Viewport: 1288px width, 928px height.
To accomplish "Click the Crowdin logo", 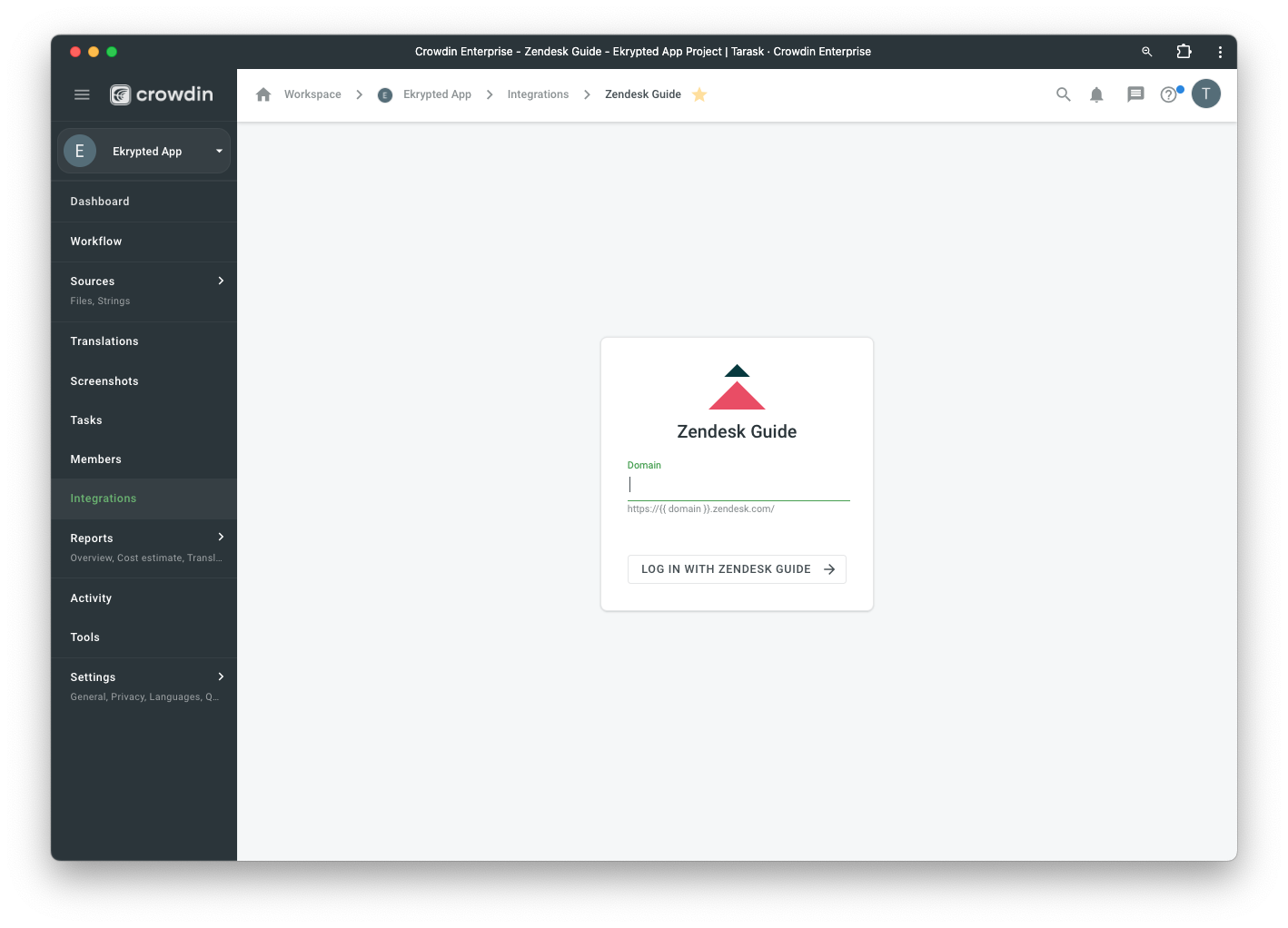I will pos(162,94).
